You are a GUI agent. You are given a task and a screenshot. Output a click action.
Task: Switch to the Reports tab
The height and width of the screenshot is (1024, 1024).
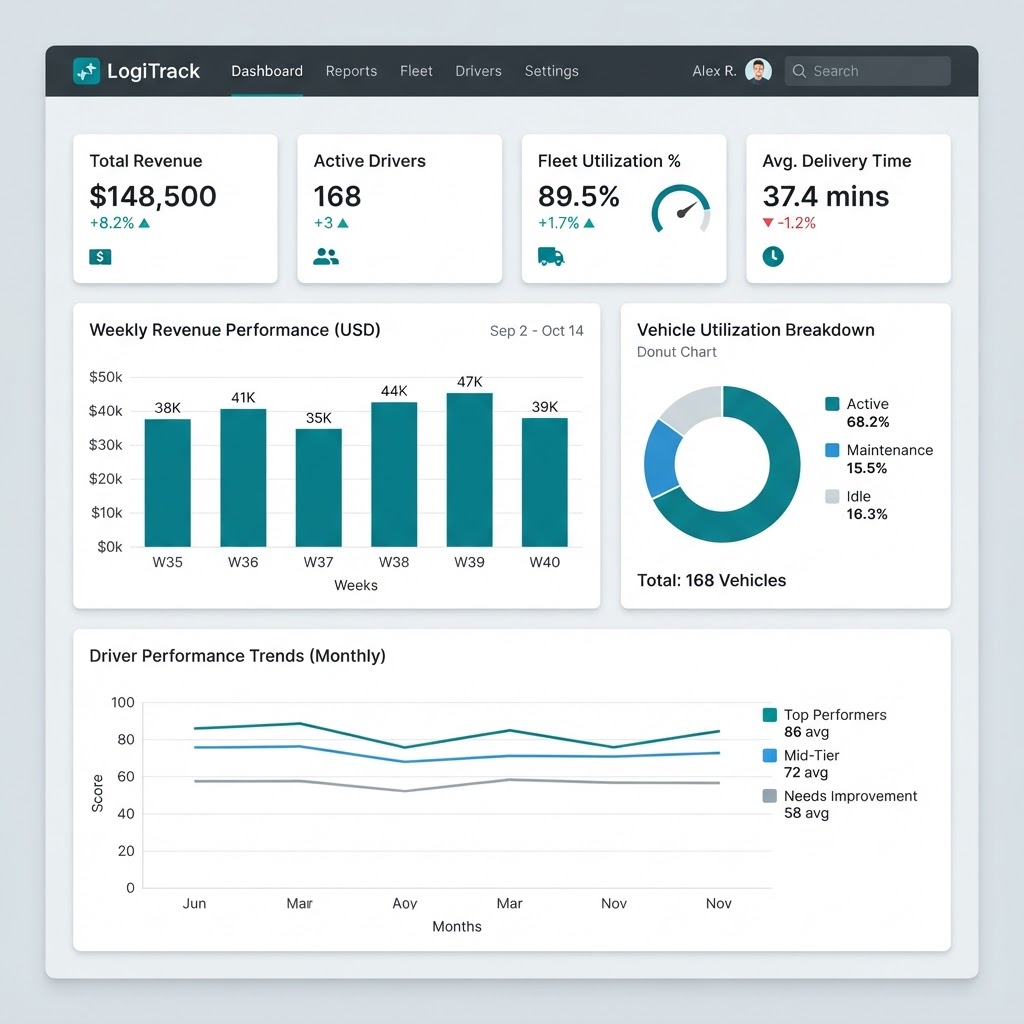tap(351, 71)
